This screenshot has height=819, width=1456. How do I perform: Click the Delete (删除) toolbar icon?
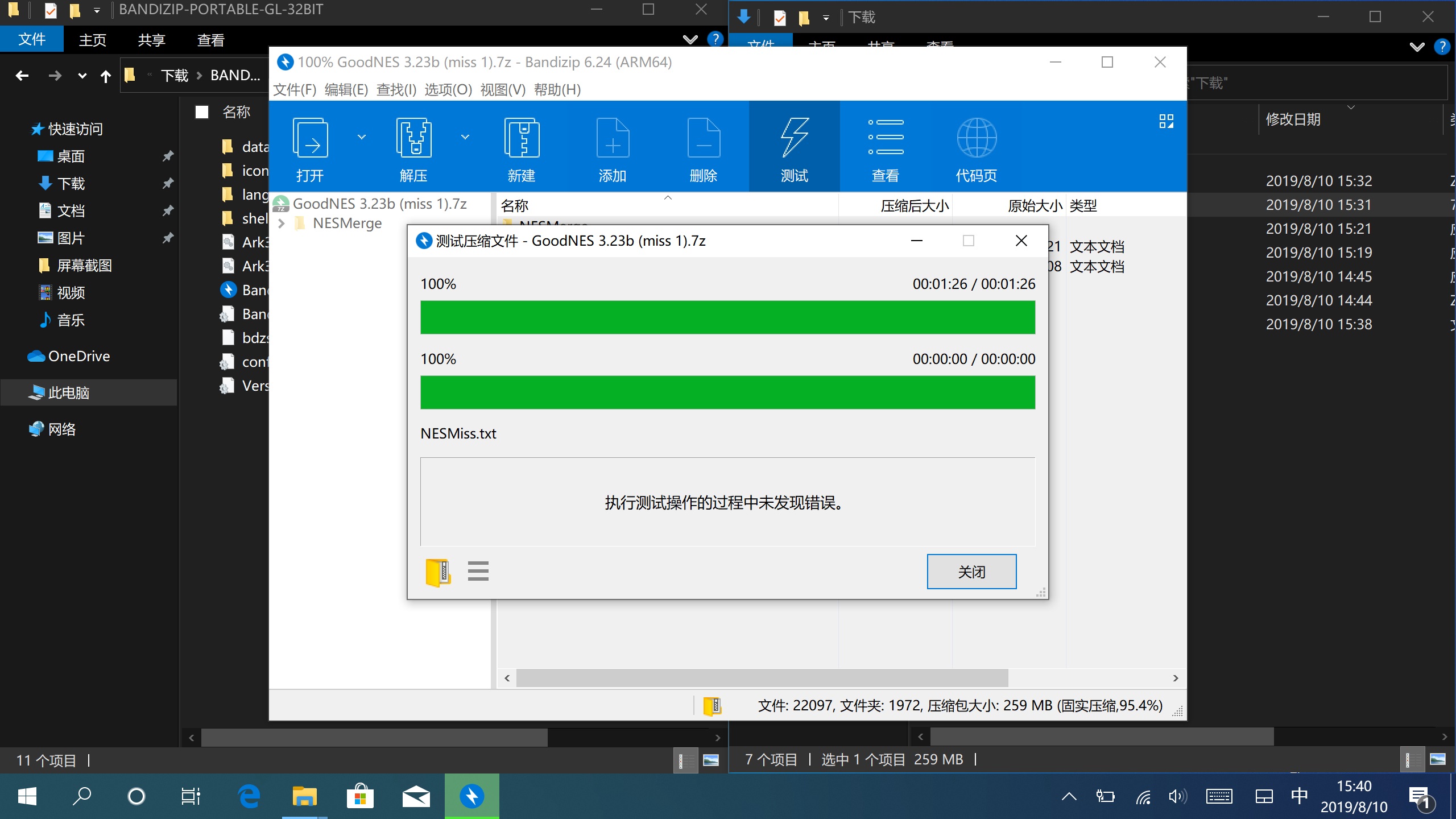(x=704, y=138)
